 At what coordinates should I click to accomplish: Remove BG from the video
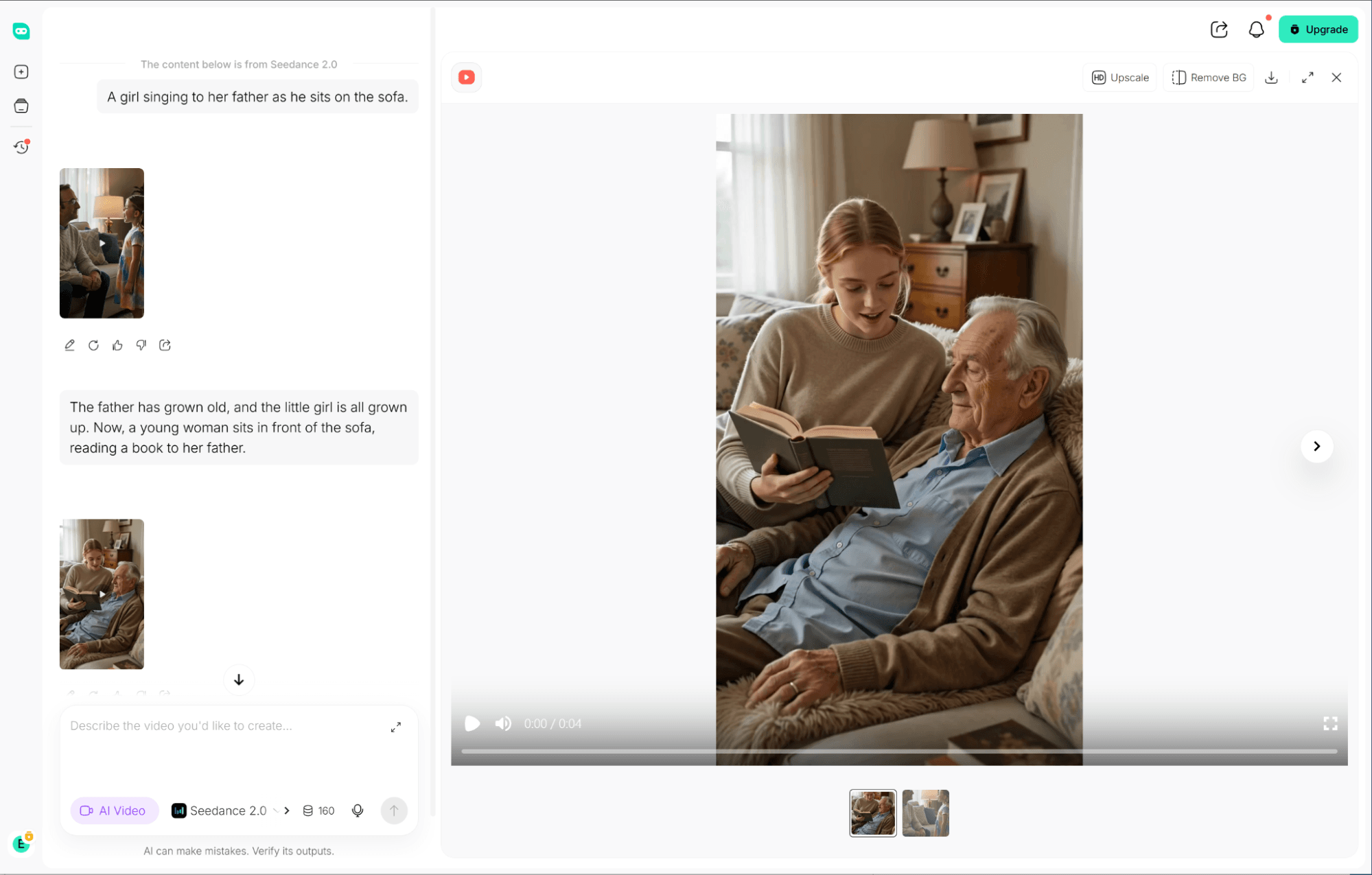(x=1209, y=78)
